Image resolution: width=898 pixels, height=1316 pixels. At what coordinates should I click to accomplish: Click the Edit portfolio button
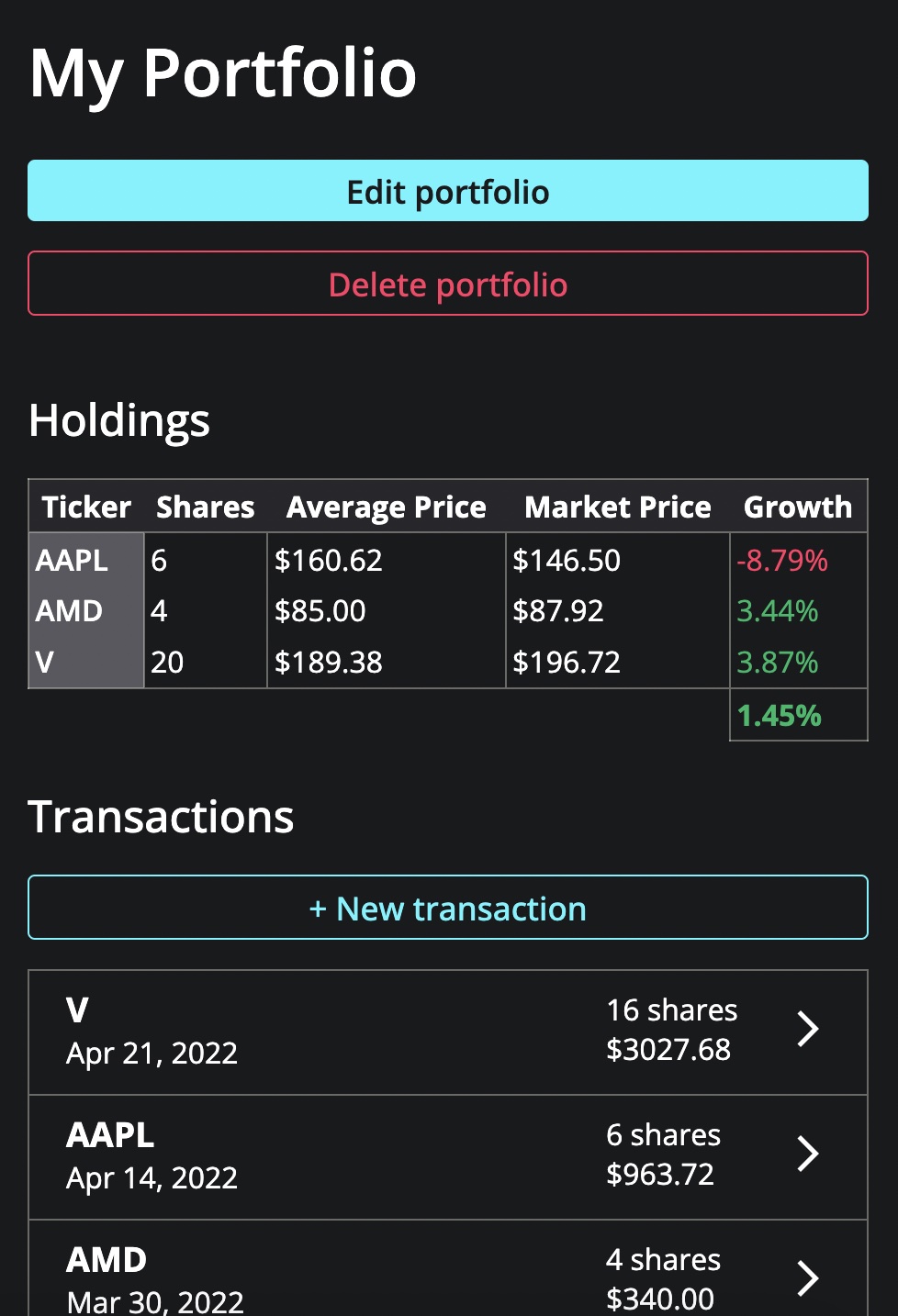click(447, 191)
